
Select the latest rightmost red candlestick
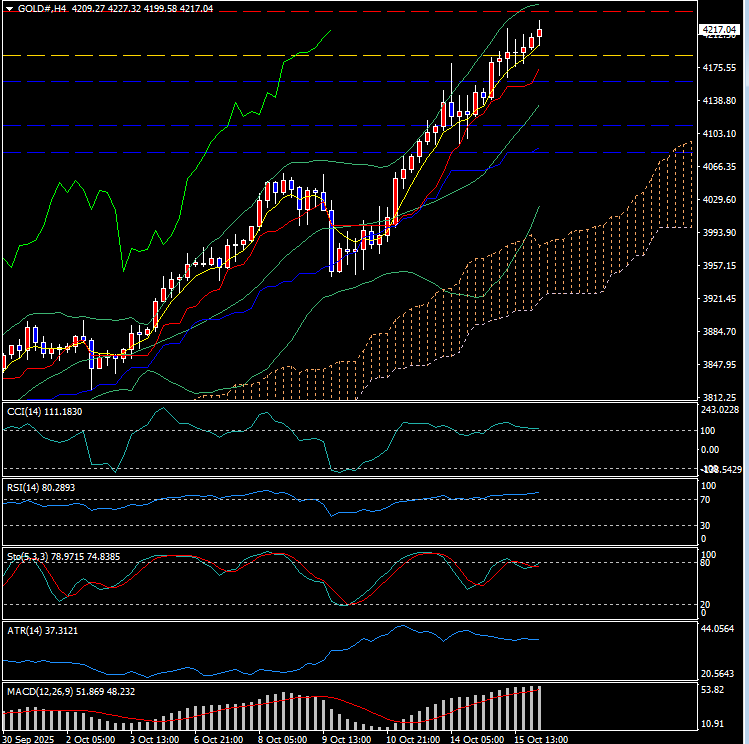point(540,33)
